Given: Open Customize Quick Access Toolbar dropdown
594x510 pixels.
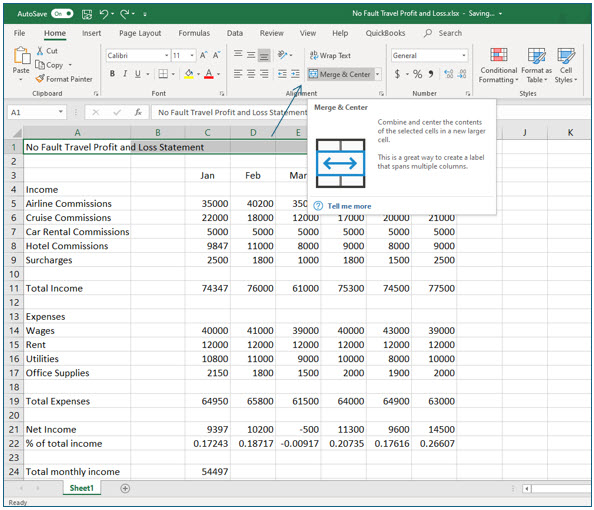Looking at the screenshot, I should (x=145, y=14).
